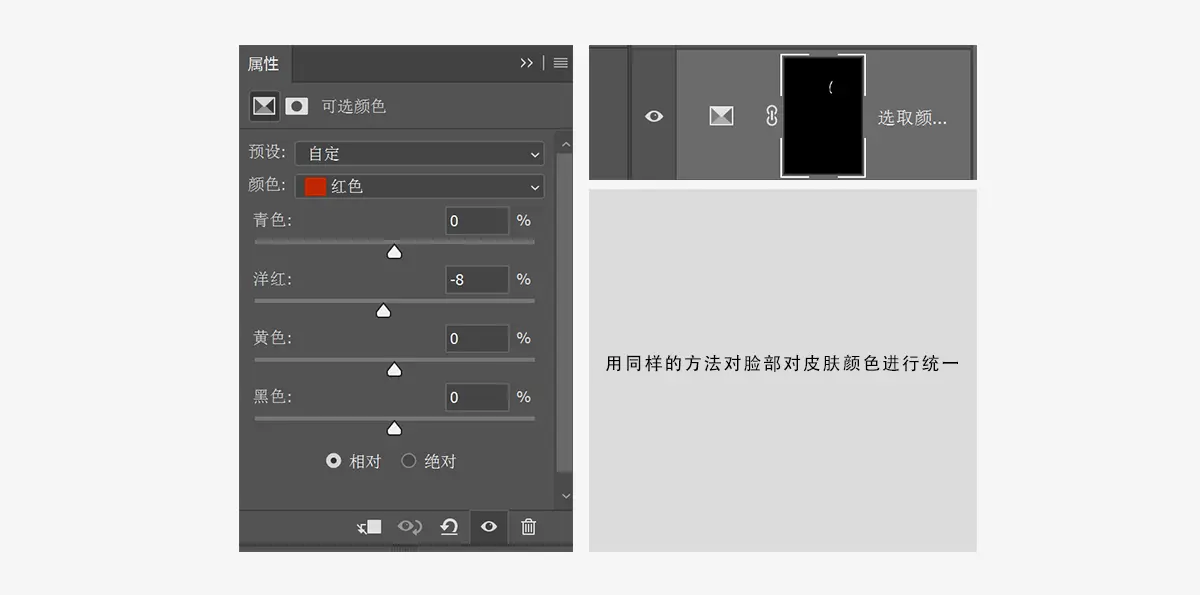Click the 青色 label text
This screenshot has height=595, width=1200.
272,220
